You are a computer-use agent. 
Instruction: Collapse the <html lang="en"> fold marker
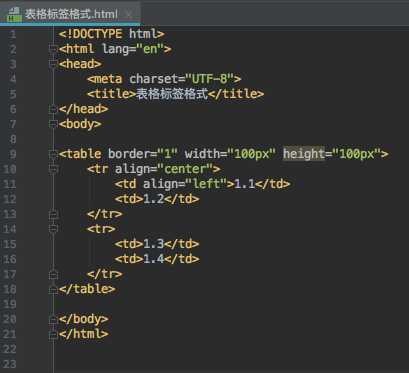click(53, 49)
